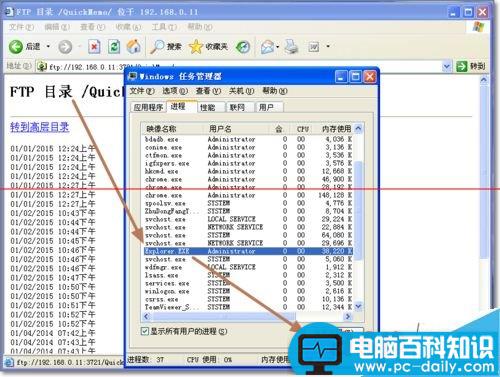Toggle show processes from all users checkbox
Image resolution: width=500 pixels, height=377 pixels.
[145, 331]
